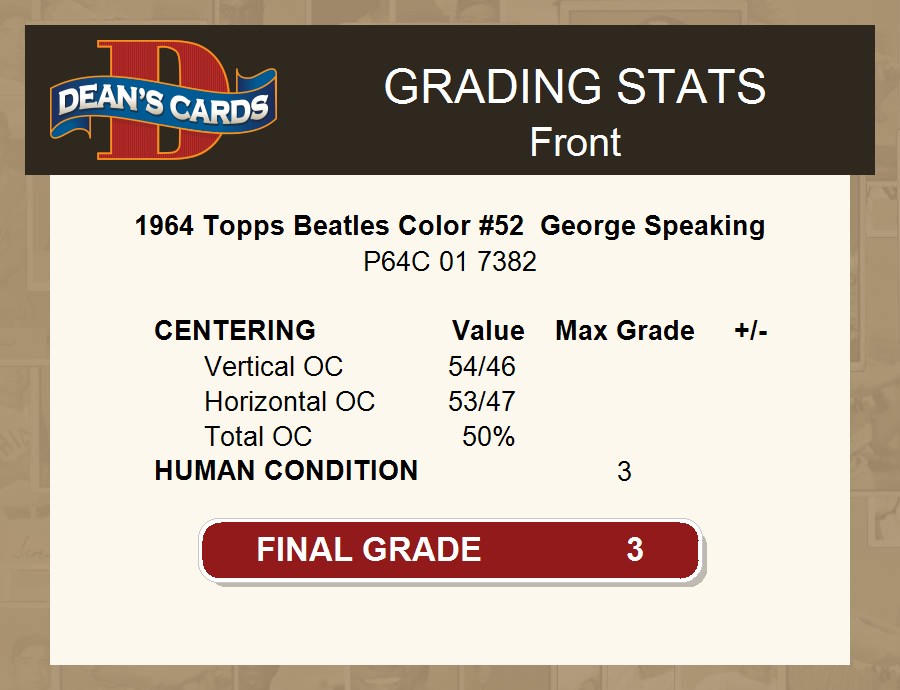This screenshot has width=900, height=690.
Task: Click the card title George Speaking
Action: click(450, 226)
